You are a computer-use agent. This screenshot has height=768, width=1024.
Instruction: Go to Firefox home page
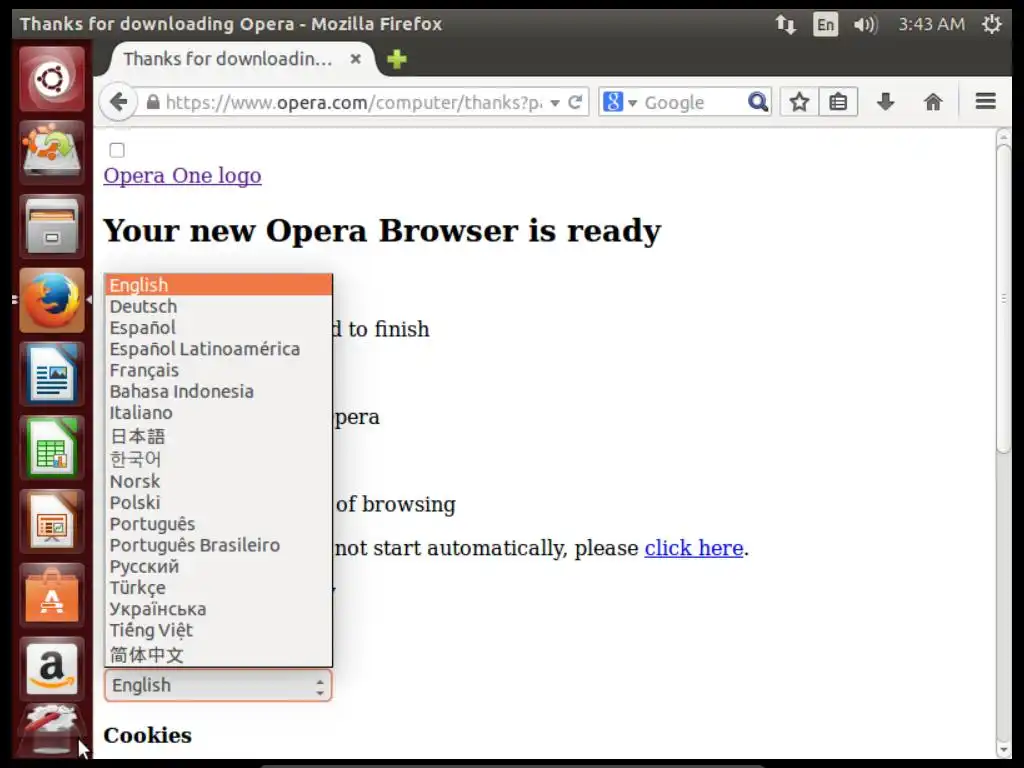coord(933,102)
